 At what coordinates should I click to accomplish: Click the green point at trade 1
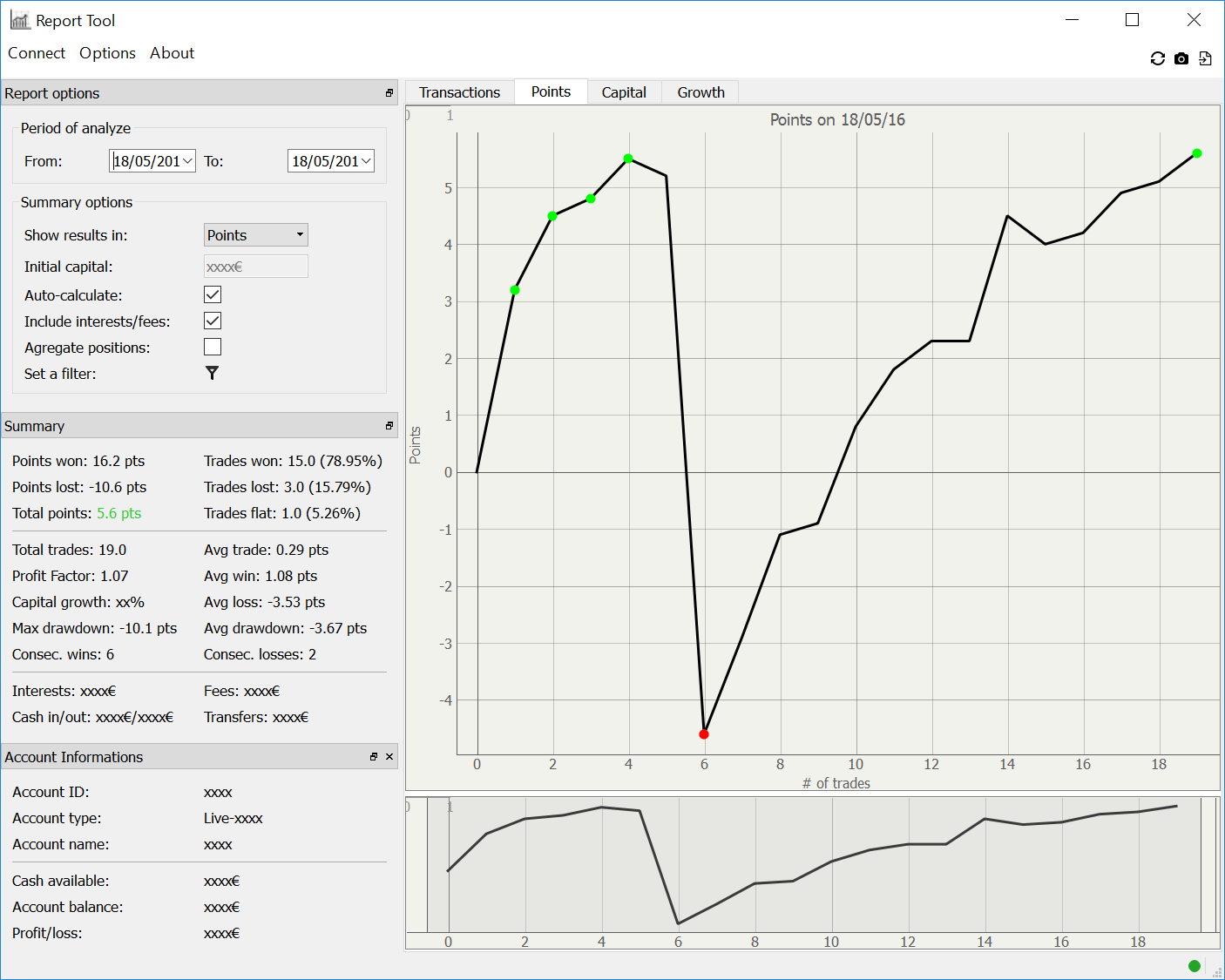point(515,290)
